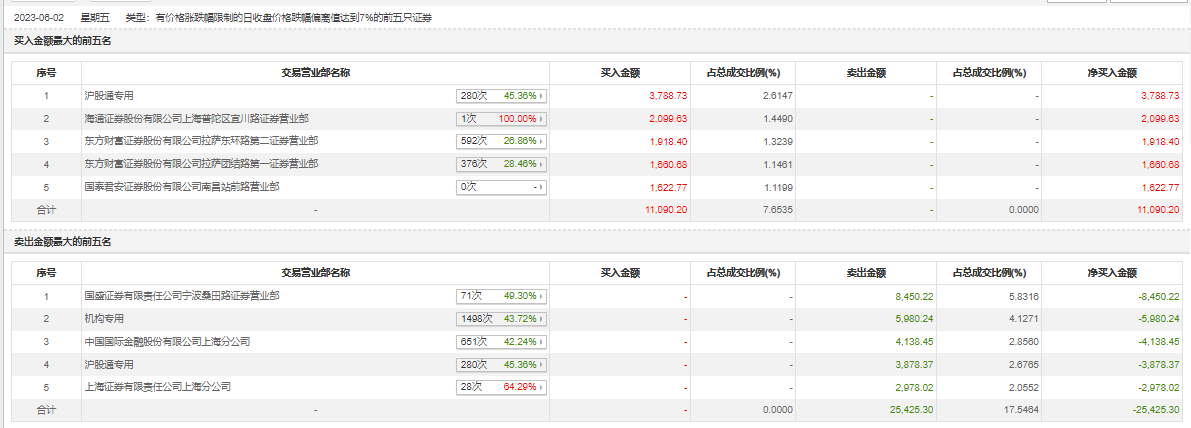Expand the 592次 26.86% stats box
This screenshot has width=1191, height=428.
click(x=504, y=142)
